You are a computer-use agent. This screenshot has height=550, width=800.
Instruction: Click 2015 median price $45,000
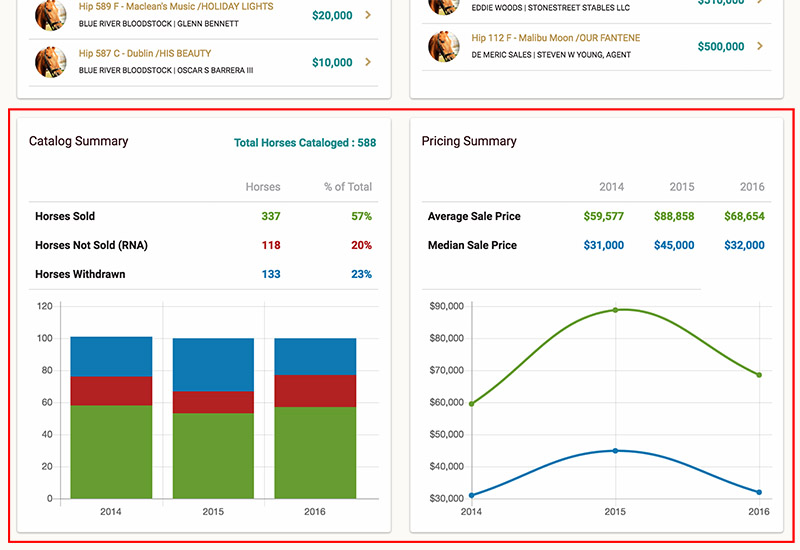click(674, 245)
